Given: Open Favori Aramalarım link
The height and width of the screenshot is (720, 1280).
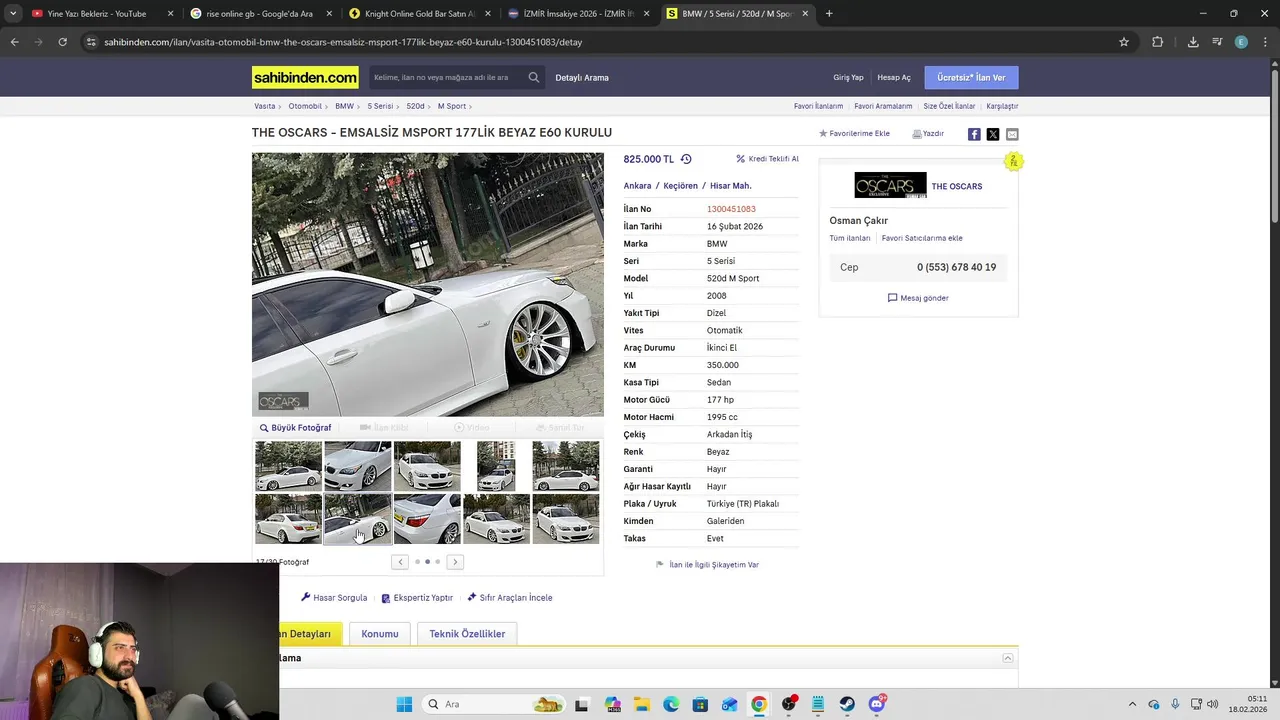Looking at the screenshot, I should point(883,106).
